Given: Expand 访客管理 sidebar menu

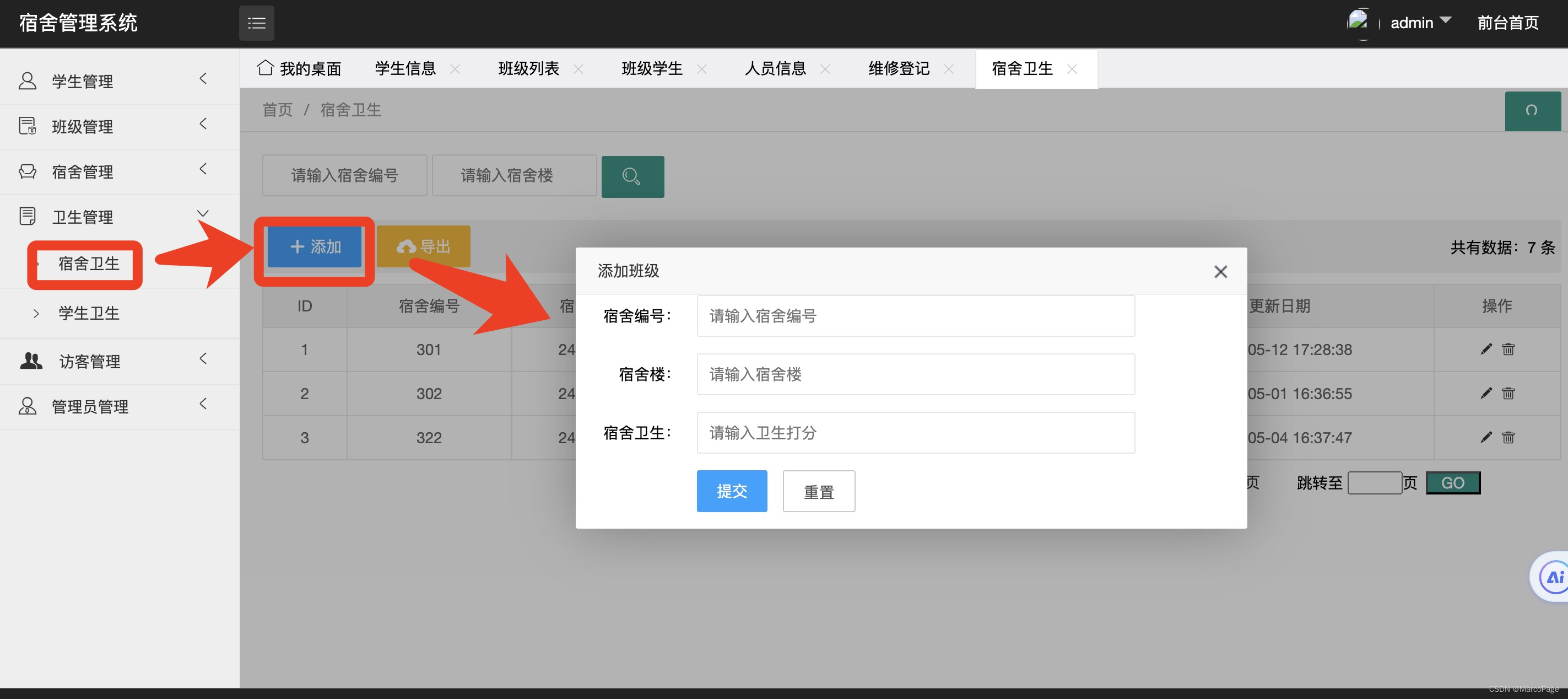Looking at the screenshot, I should pos(120,361).
